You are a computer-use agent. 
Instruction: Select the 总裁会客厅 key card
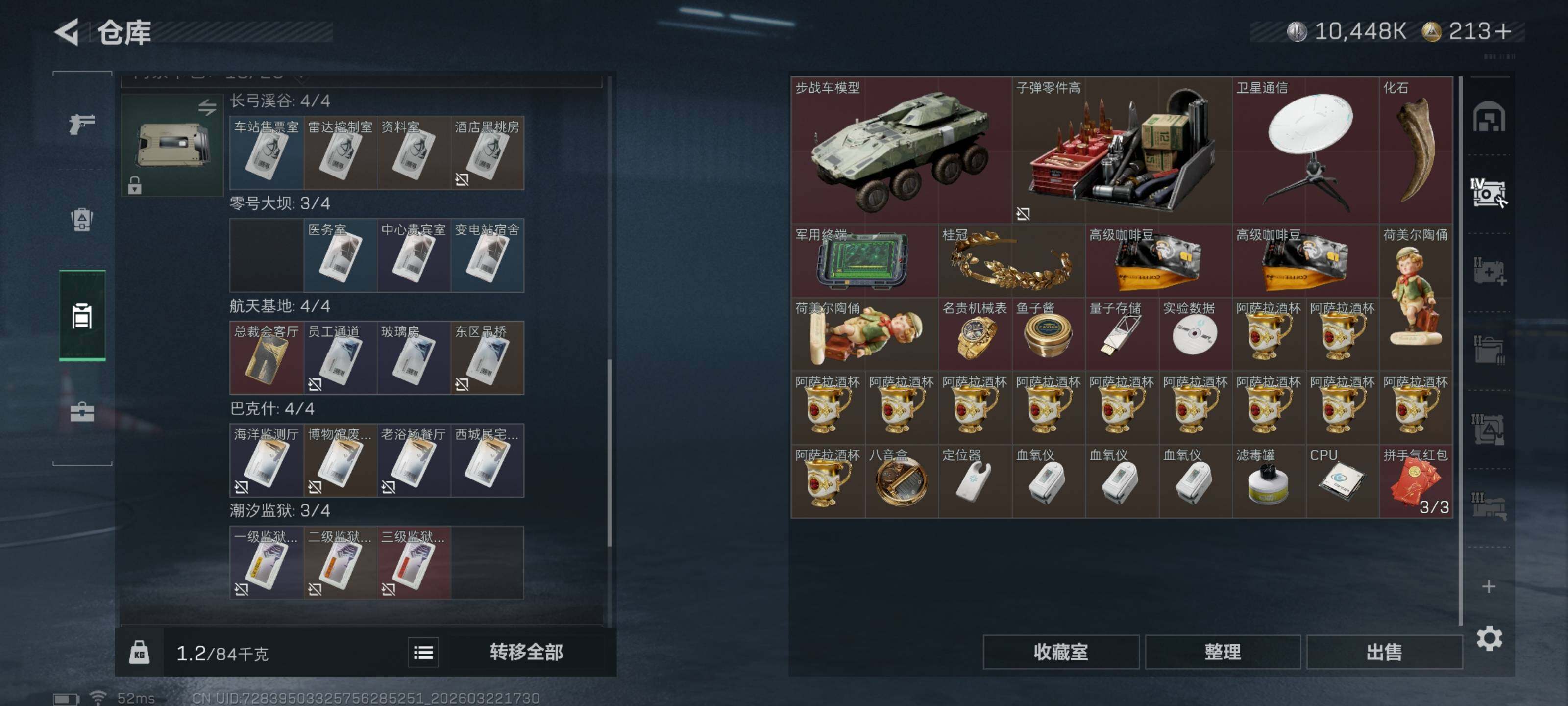[267, 357]
